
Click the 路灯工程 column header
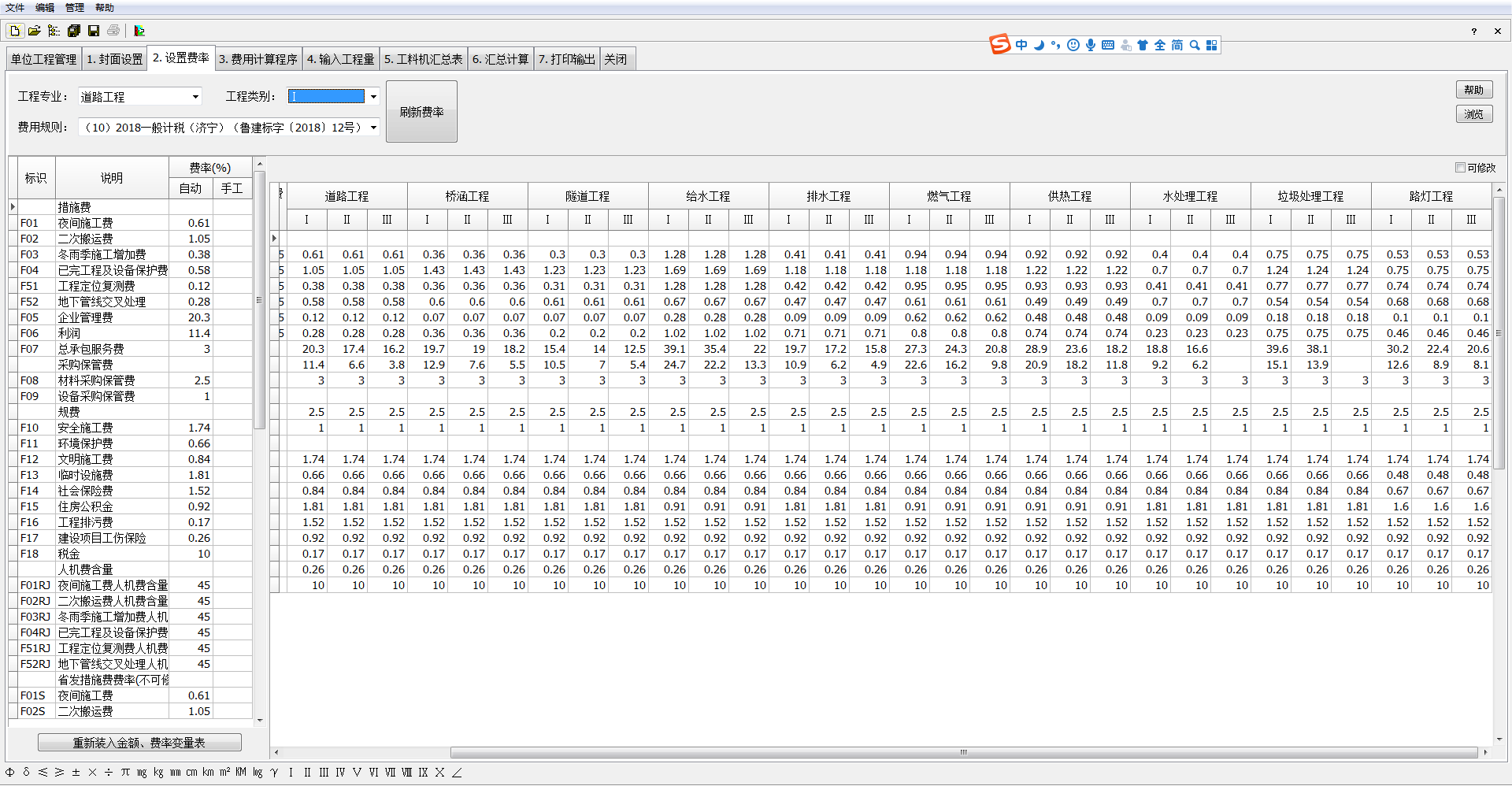(x=1432, y=196)
